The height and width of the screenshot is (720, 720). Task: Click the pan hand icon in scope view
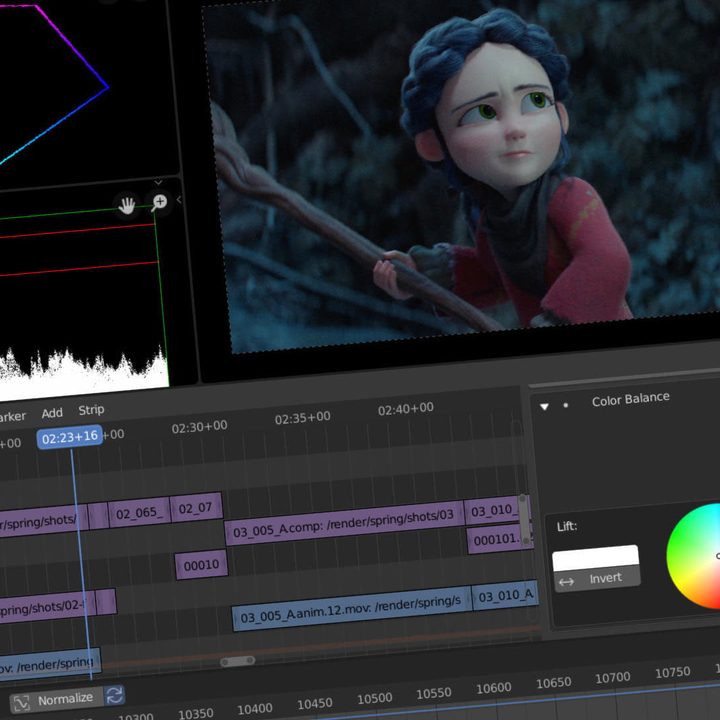tap(127, 205)
